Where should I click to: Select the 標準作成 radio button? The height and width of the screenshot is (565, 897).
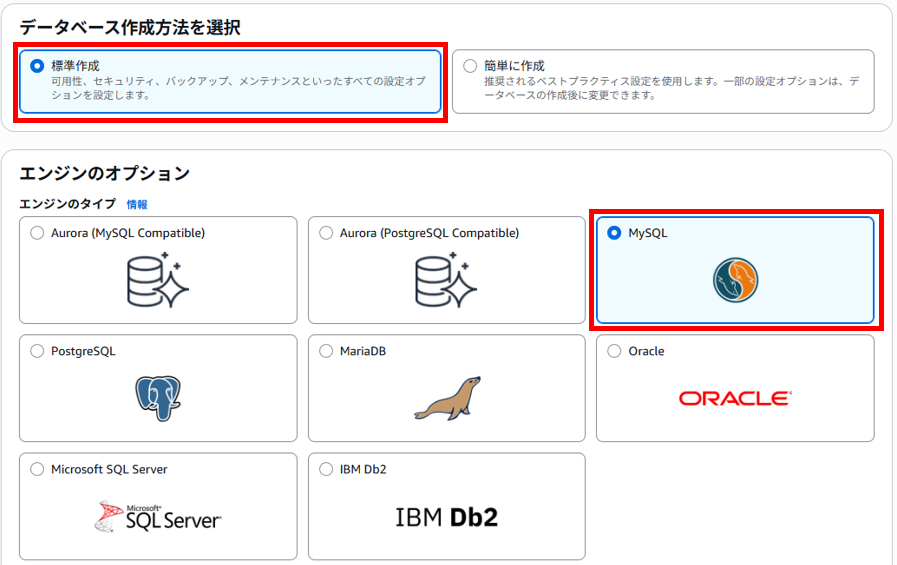click(37, 66)
